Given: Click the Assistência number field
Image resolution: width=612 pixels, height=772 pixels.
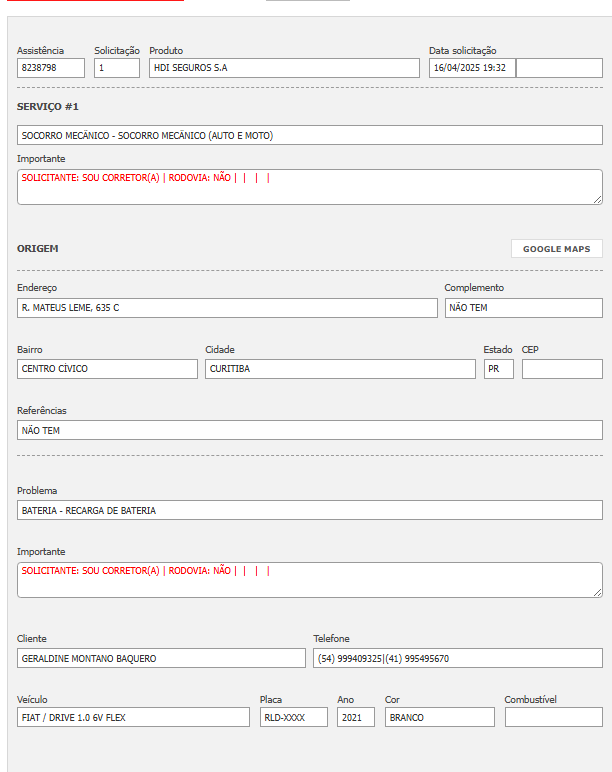Looking at the screenshot, I should click(51, 68).
